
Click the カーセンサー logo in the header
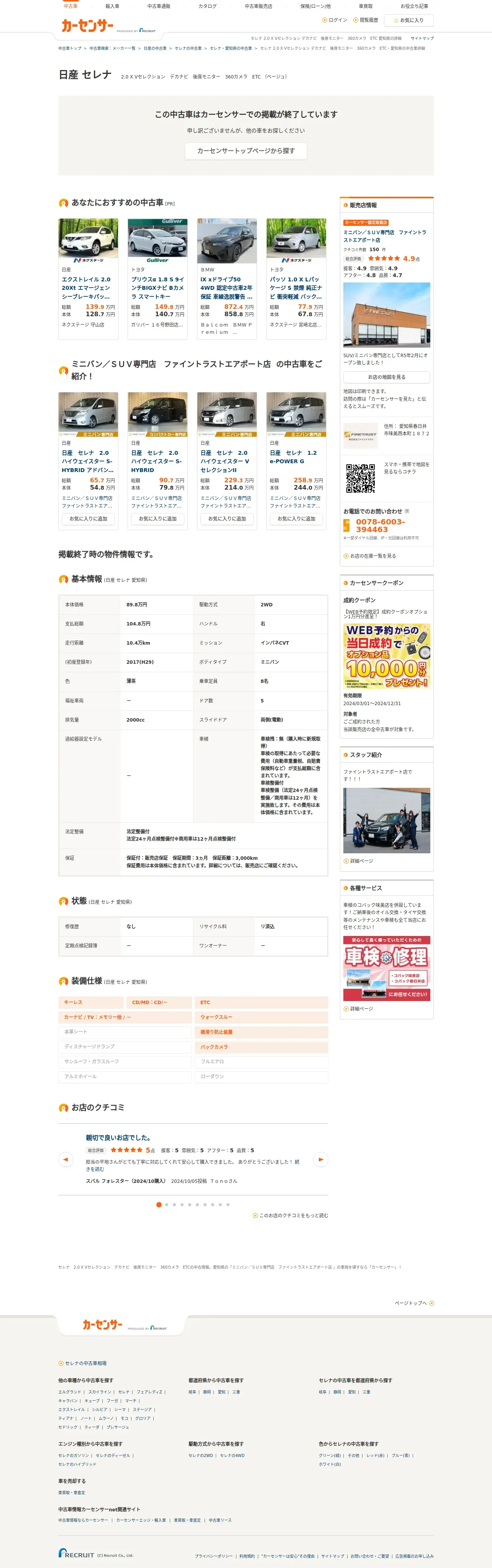(87, 26)
